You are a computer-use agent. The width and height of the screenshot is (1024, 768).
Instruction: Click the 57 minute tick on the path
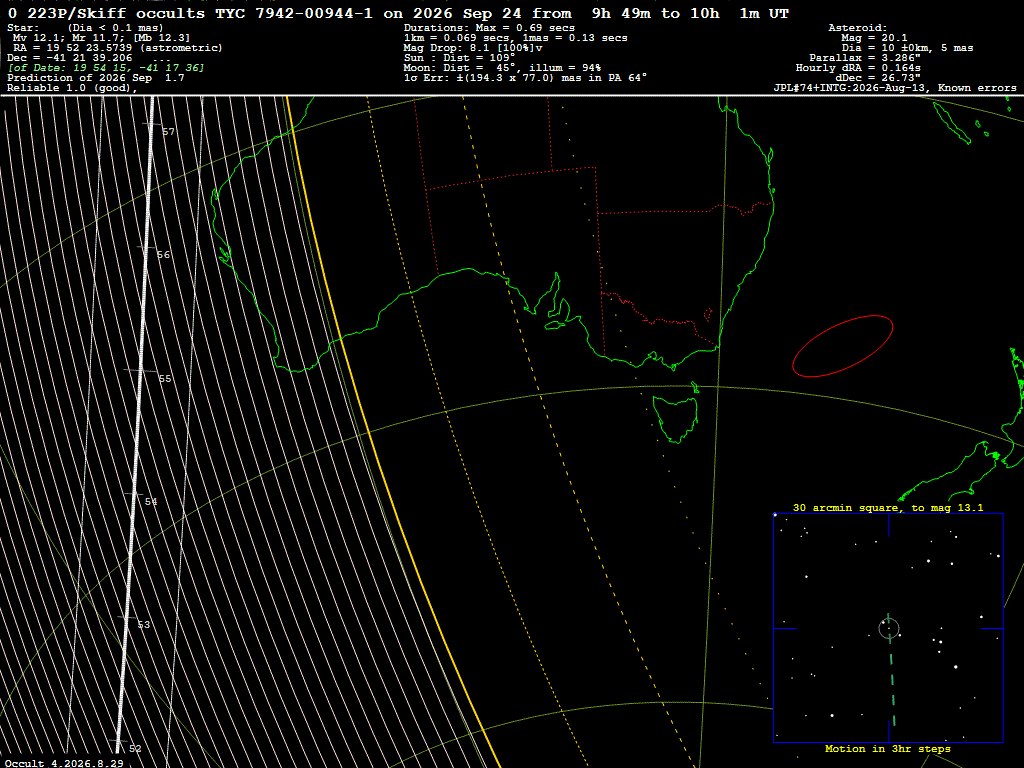point(168,131)
